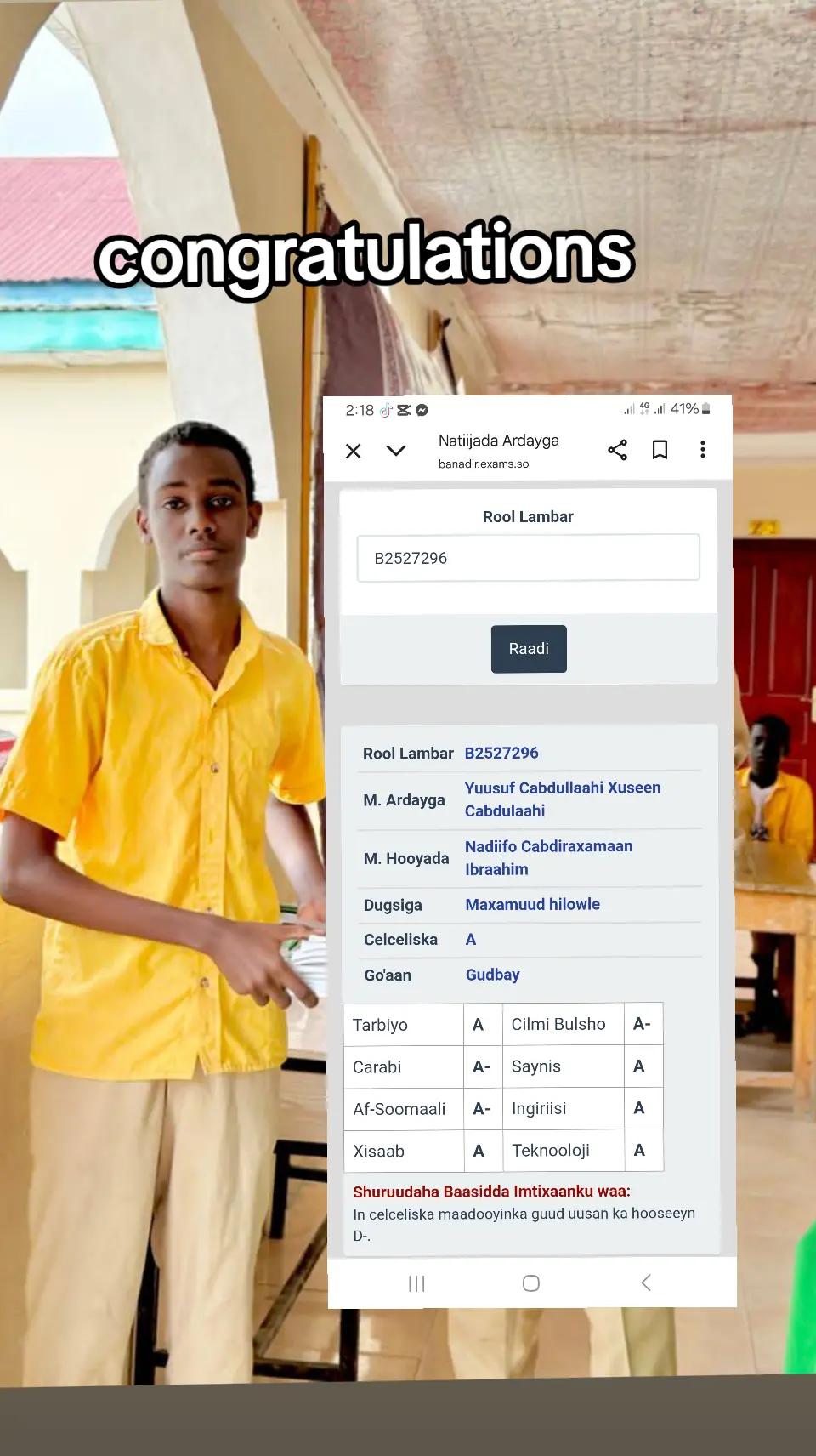Bookmark the Natiijada Ardayga page

point(660,450)
